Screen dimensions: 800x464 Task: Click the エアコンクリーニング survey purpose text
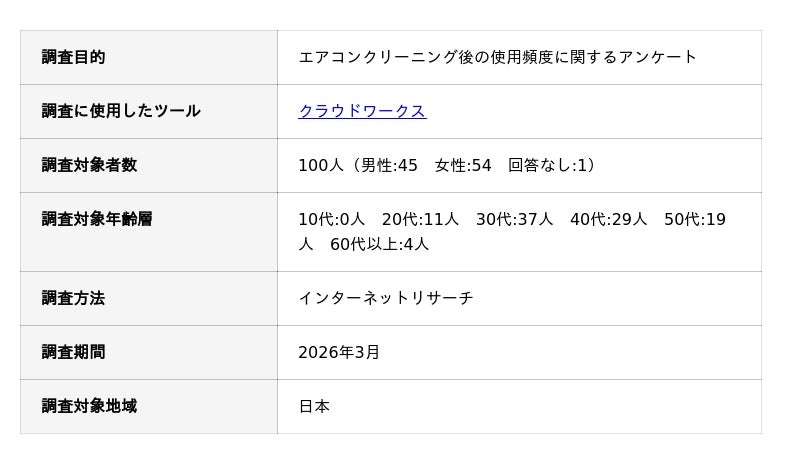(497, 57)
